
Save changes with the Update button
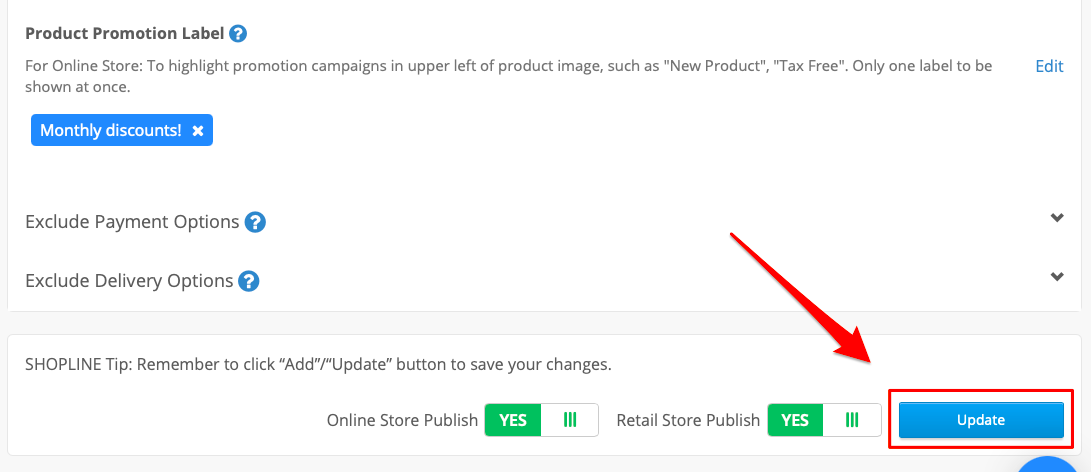click(x=981, y=420)
